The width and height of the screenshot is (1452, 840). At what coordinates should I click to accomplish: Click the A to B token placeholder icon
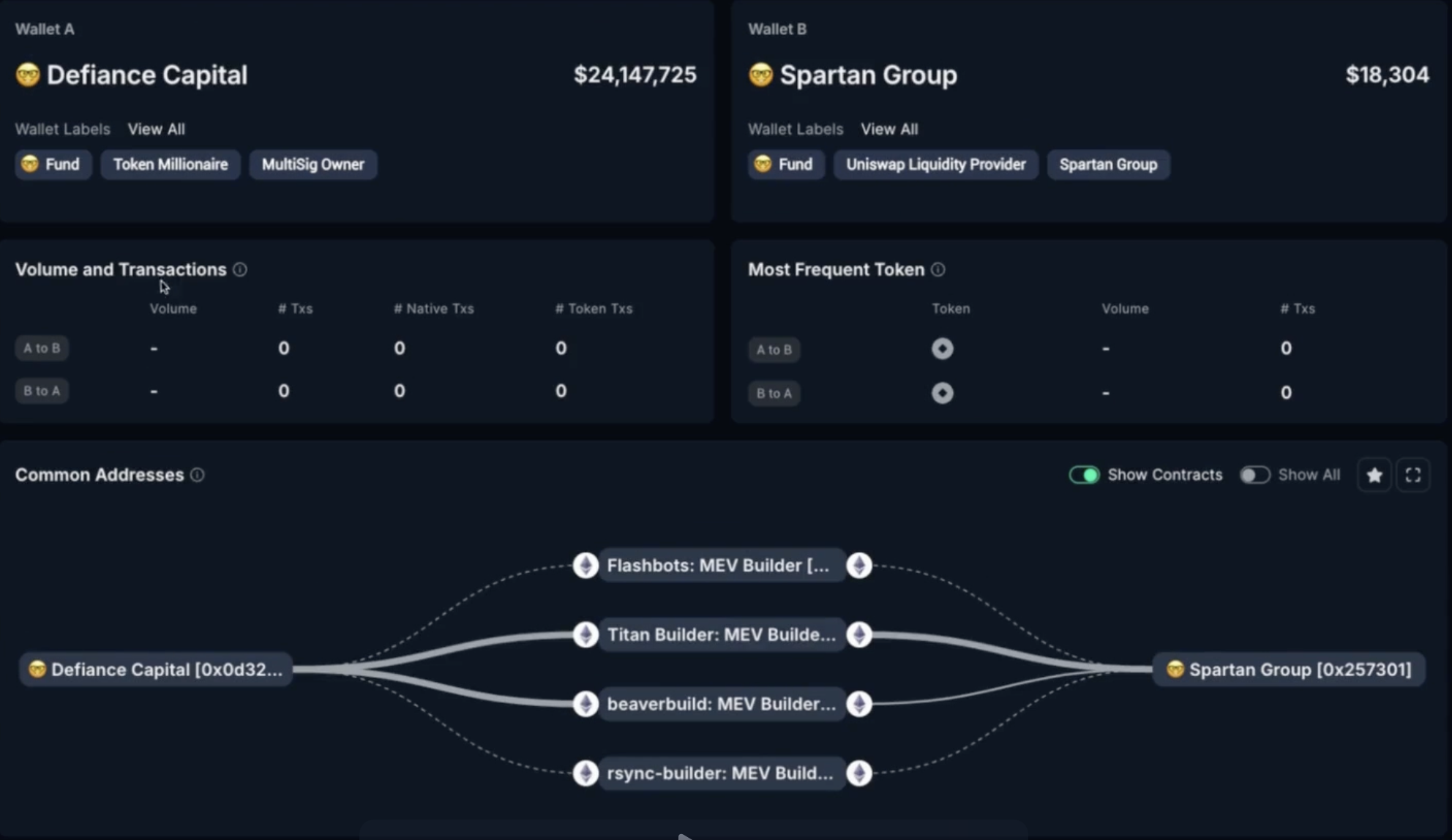[x=943, y=348]
